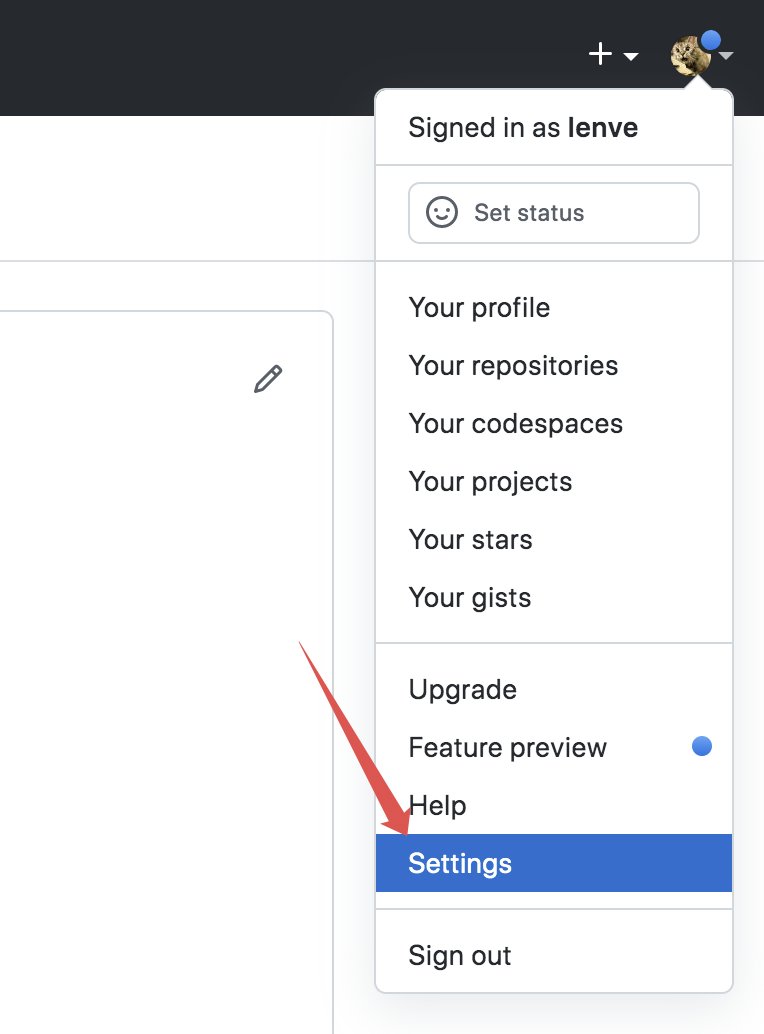View Your stars

pyautogui.click(x=470, y=540)
